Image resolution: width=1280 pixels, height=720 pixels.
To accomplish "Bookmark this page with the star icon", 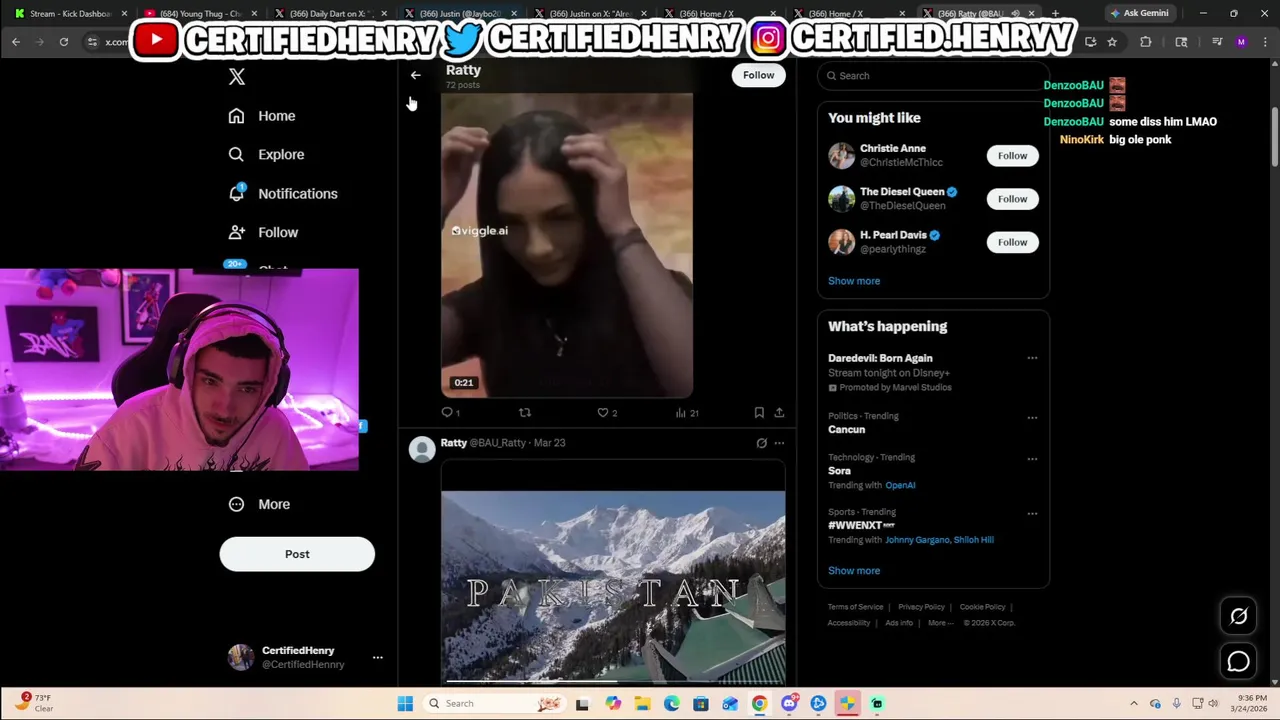I will [x=1112, y=42].
